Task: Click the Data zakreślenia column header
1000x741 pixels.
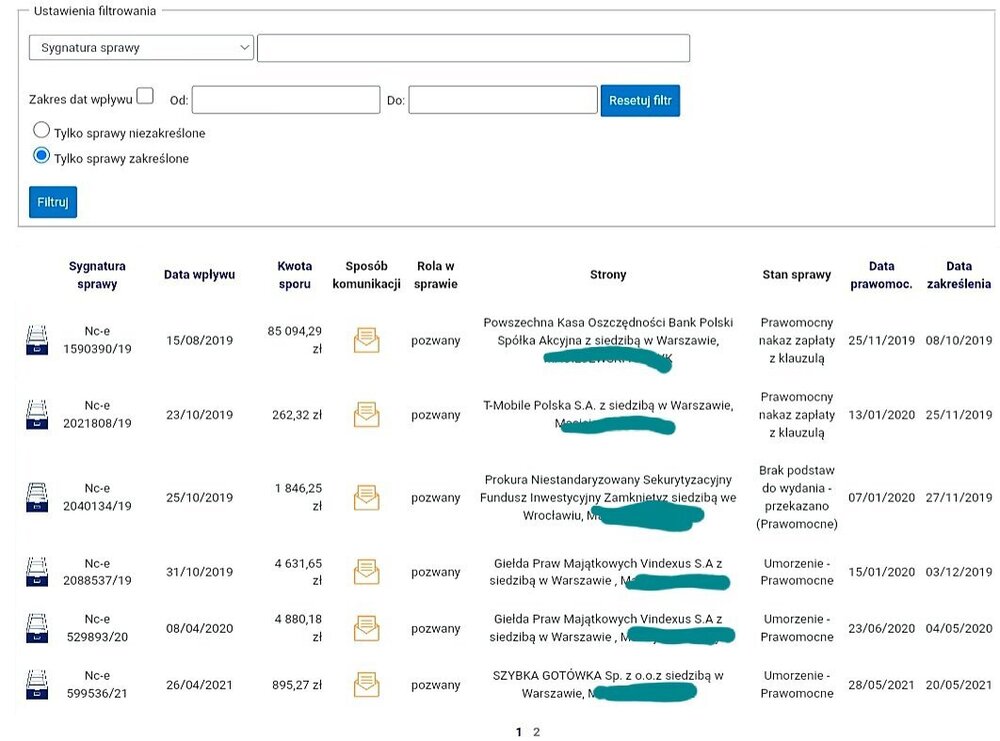Action: pos(959,275)
